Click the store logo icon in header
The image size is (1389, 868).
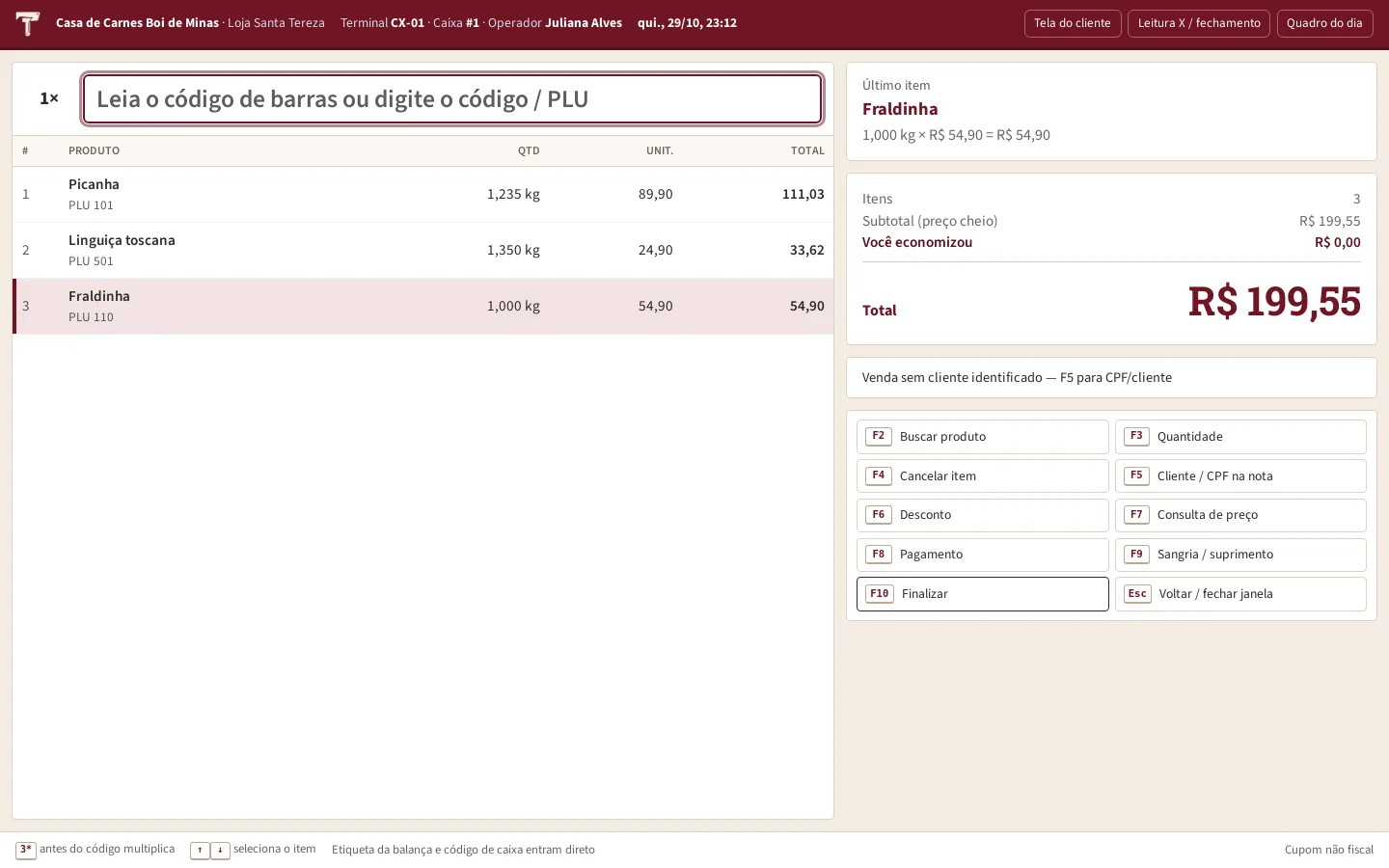[28, 23]
